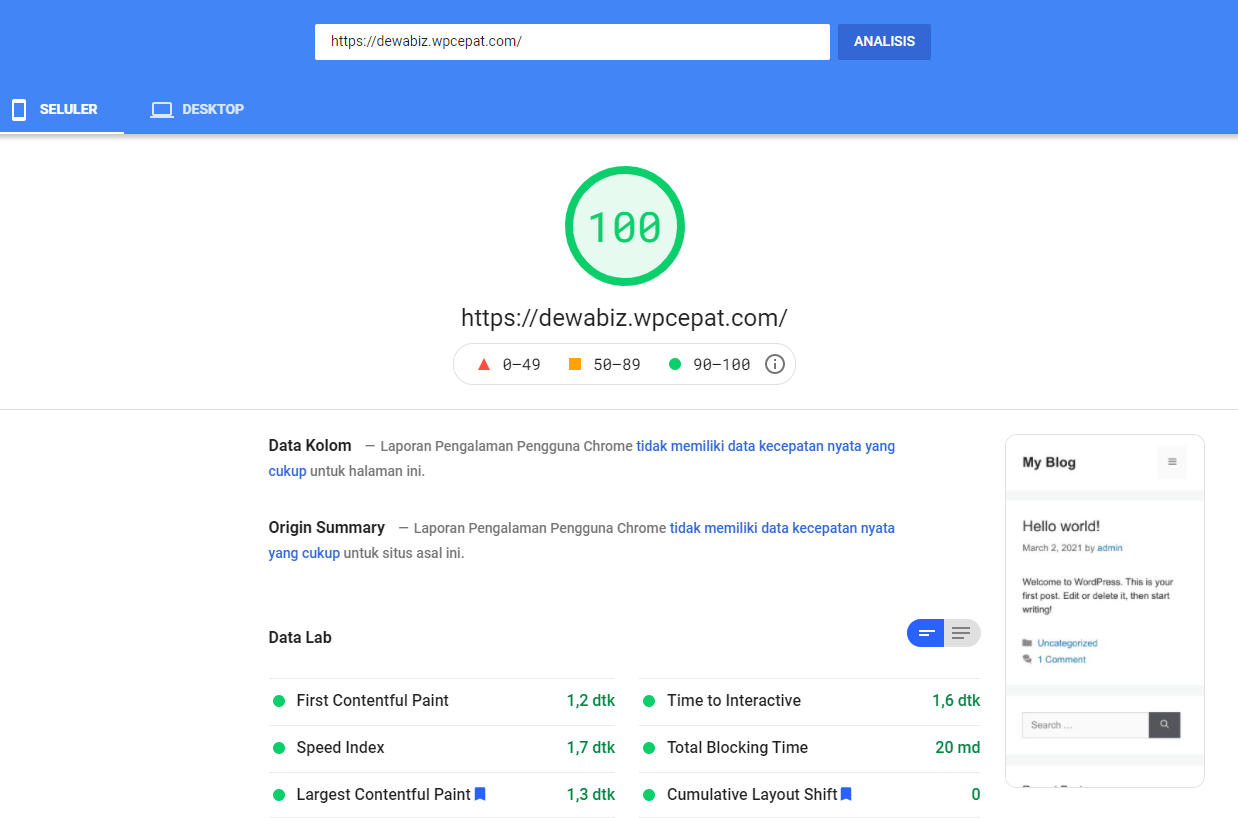The height and width of the screenshot is (818, 1238).
Task: Open the Desktop tab
Action: click(x=197, y=109)
